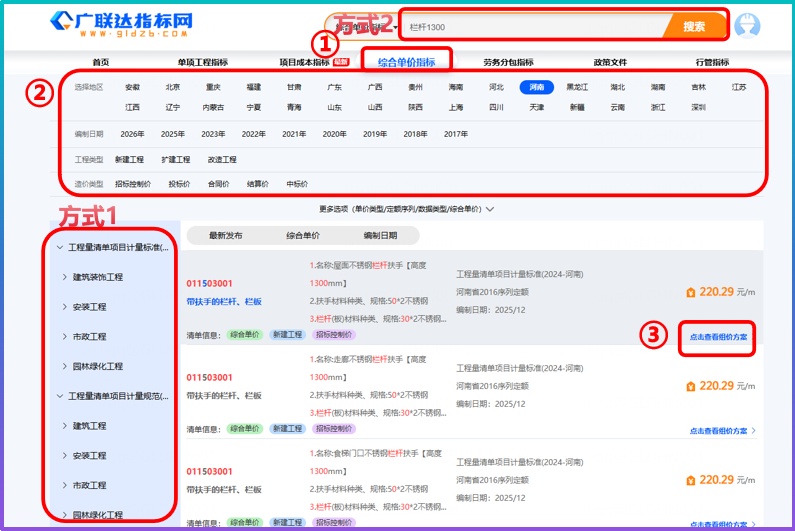Image resolution: width=795 pixels, height=531 pixels.
Task: Select the 综合单价指标 tab
Action: point(407,62)
